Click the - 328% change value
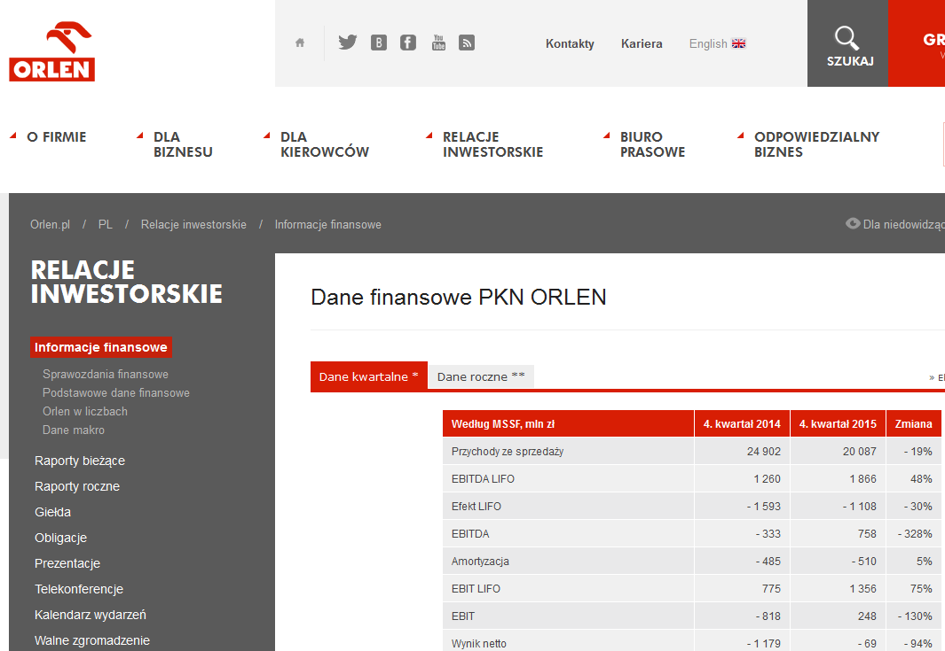This screenshot has width=945, height=651. [x=915, y=534]
